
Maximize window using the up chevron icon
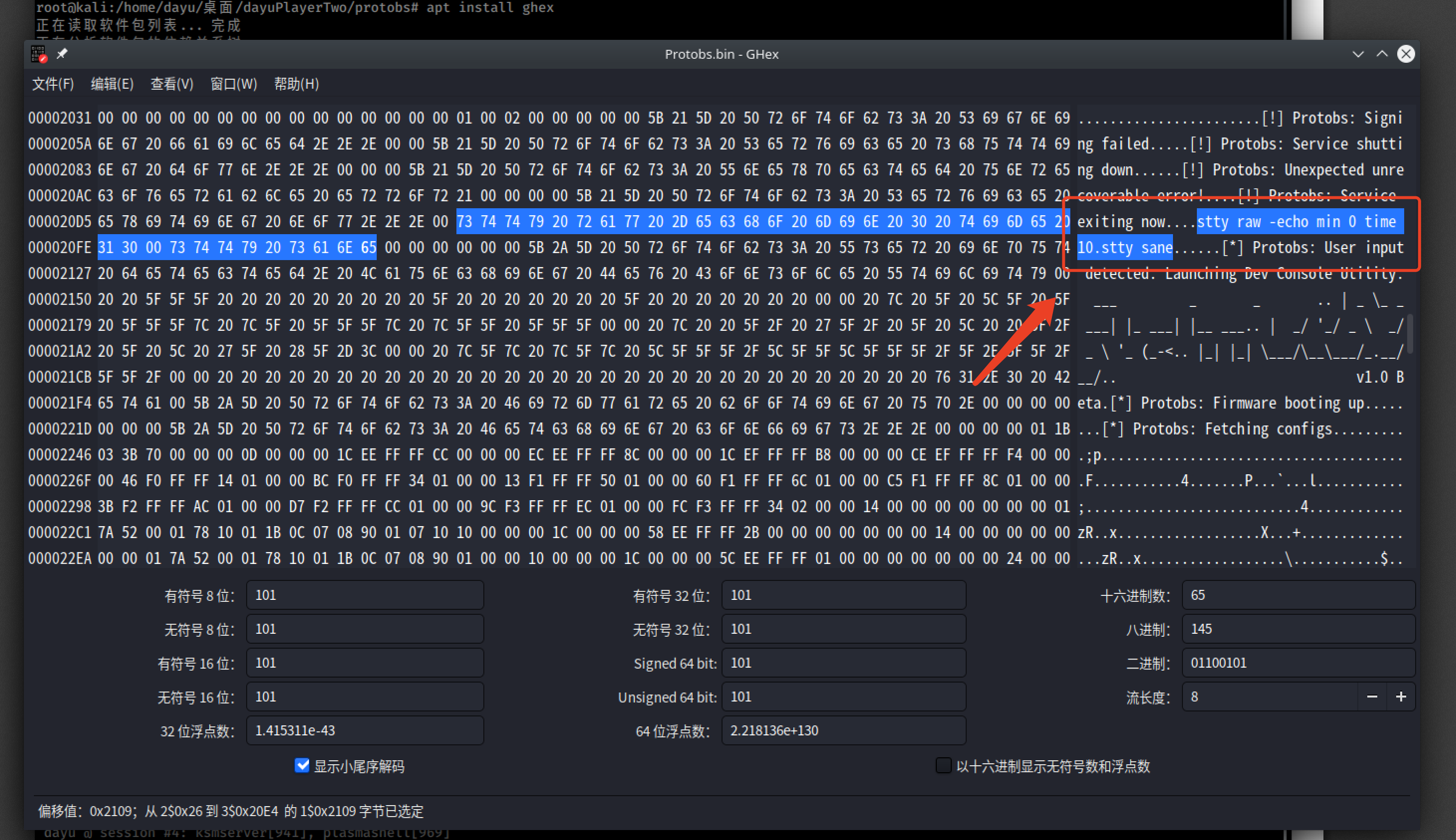pos(1382,54)
